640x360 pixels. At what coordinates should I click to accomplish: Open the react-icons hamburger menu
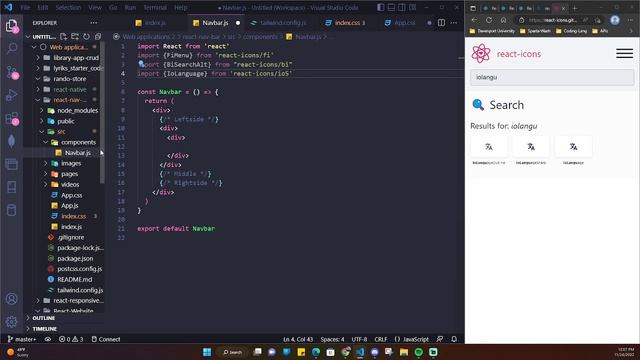624,53
